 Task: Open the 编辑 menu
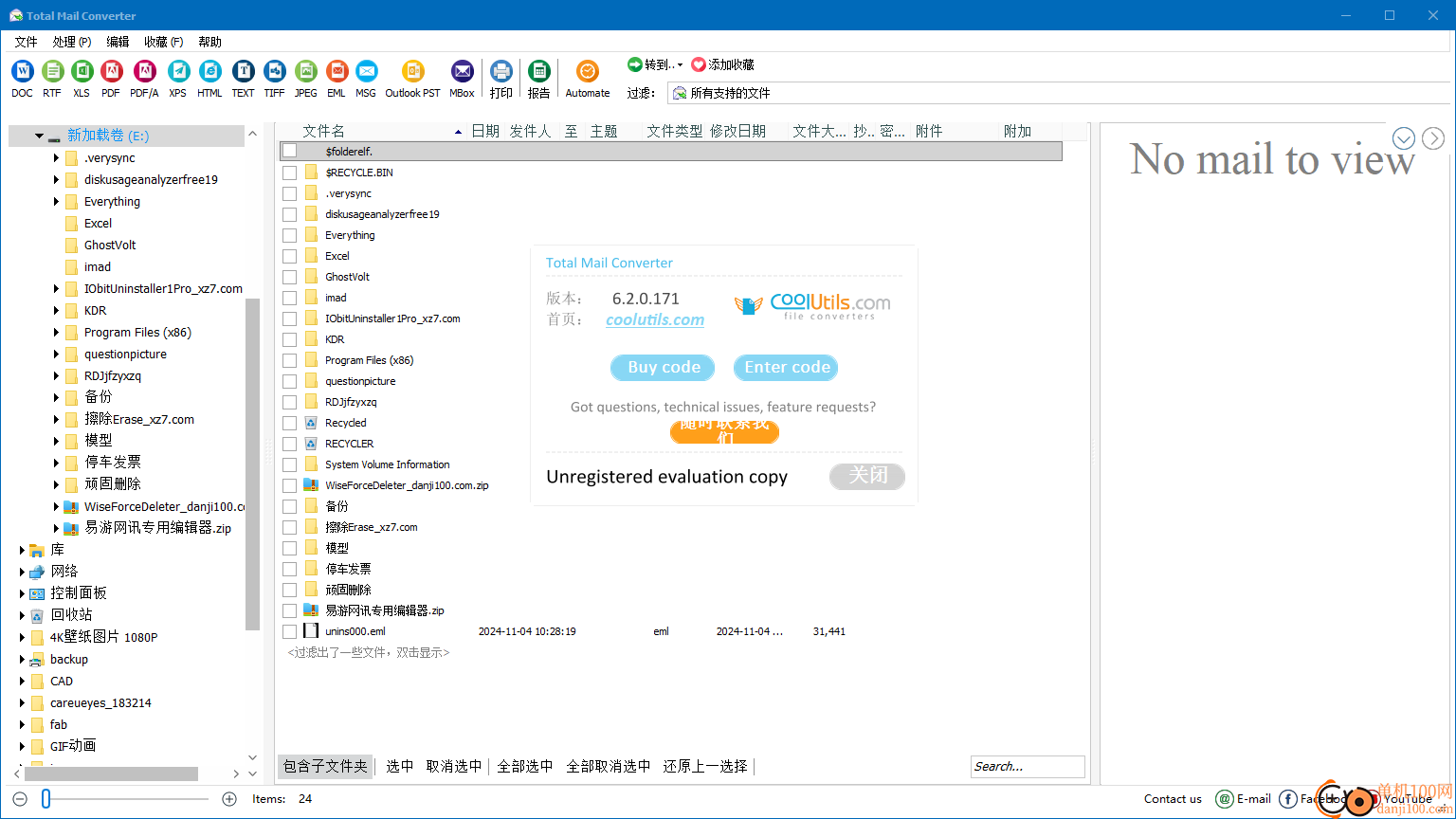118,42
